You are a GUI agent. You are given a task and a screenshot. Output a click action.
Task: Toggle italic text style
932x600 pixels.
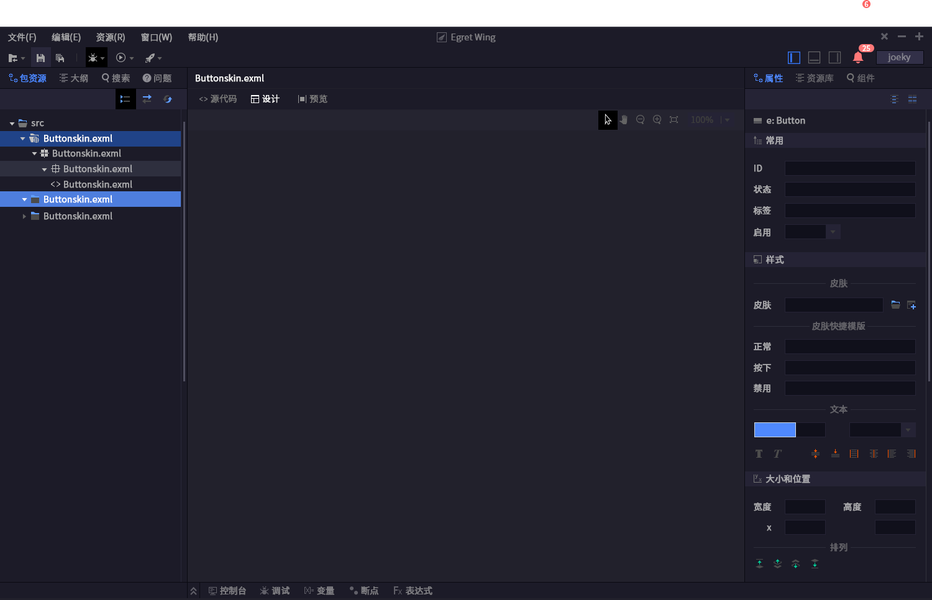[x=777, y=454]
